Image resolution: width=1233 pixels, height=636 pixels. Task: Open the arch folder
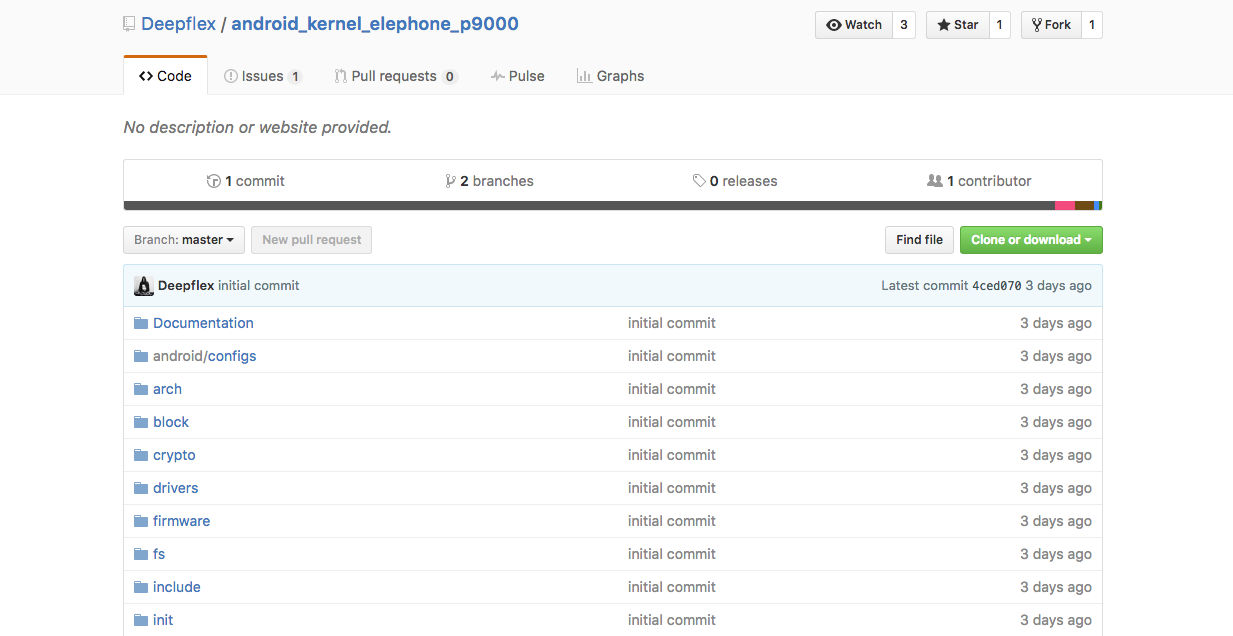(x=167, y=389)
